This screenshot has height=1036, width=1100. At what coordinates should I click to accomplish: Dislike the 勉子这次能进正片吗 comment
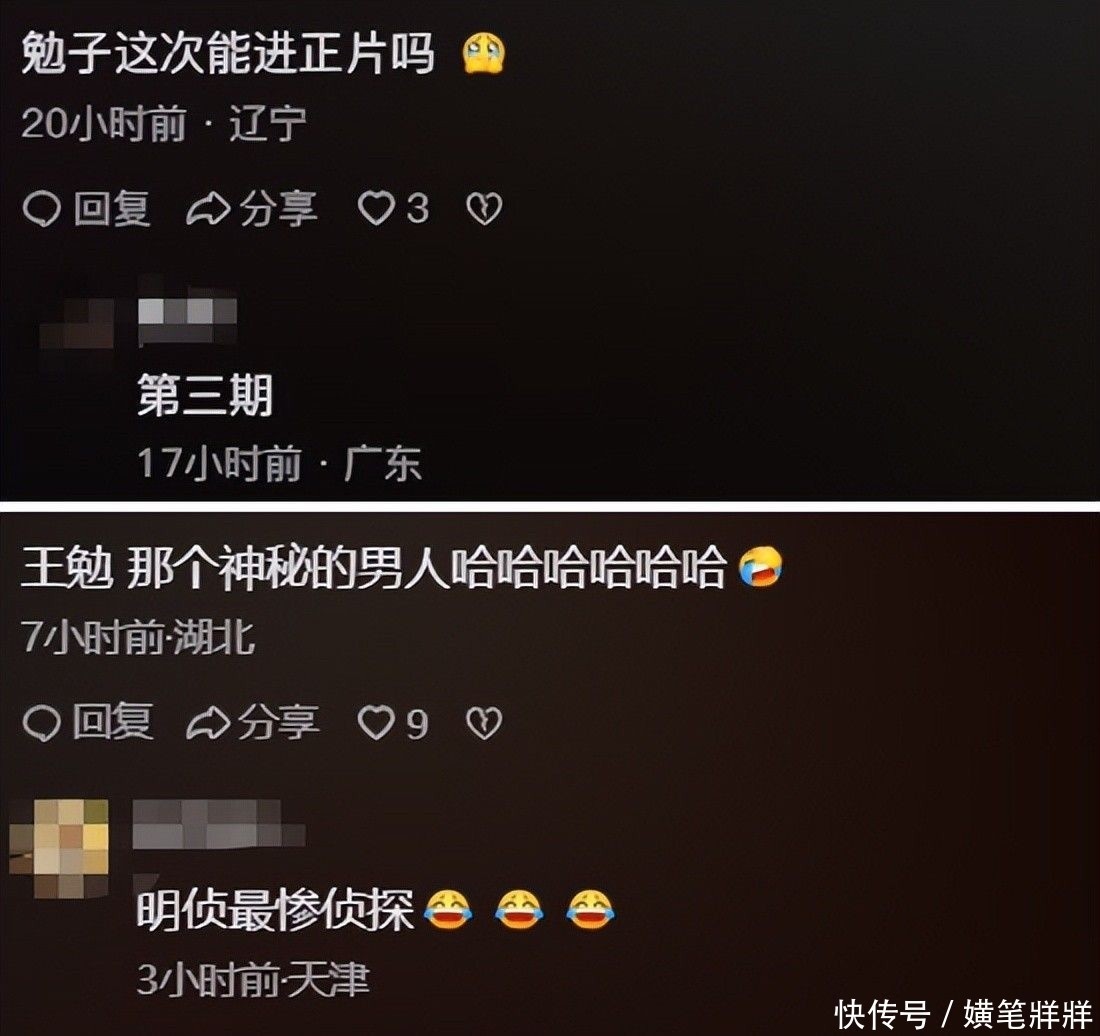pyautogui.click(x=484, y=209)
